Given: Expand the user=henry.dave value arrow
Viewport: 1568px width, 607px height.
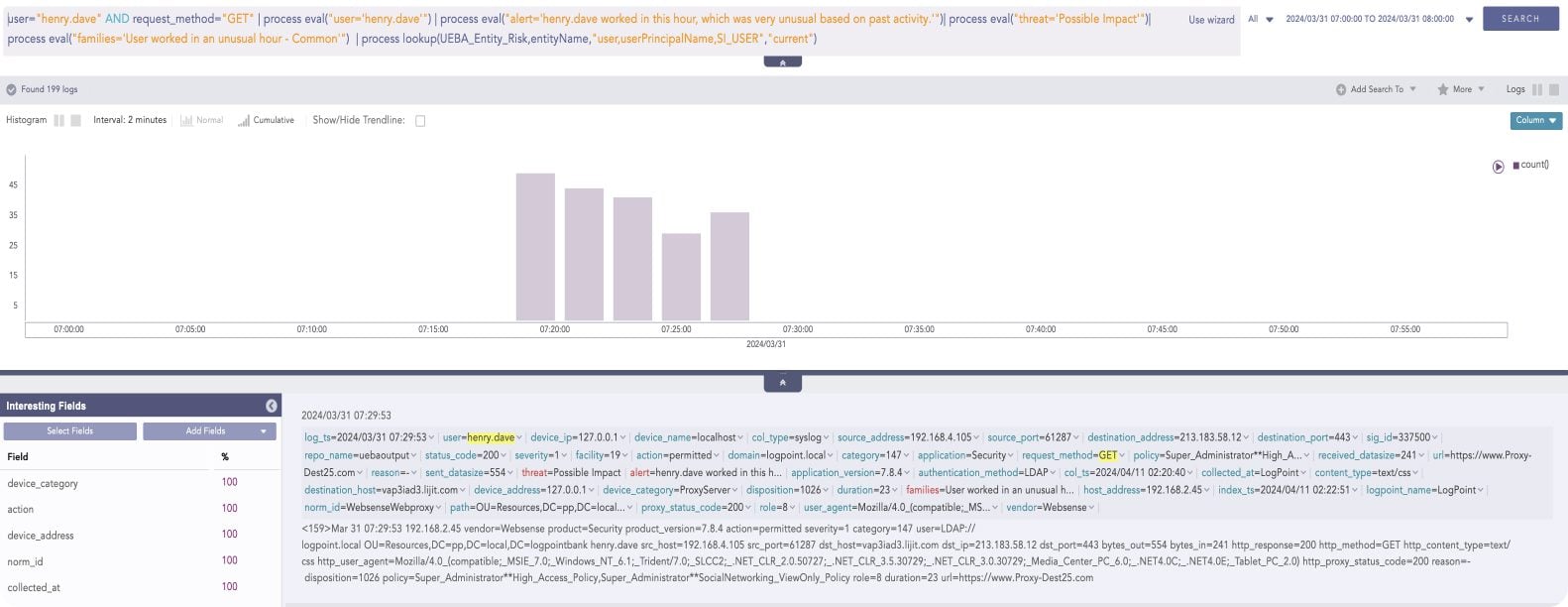Looking at the screenshot, I should 518,437.
